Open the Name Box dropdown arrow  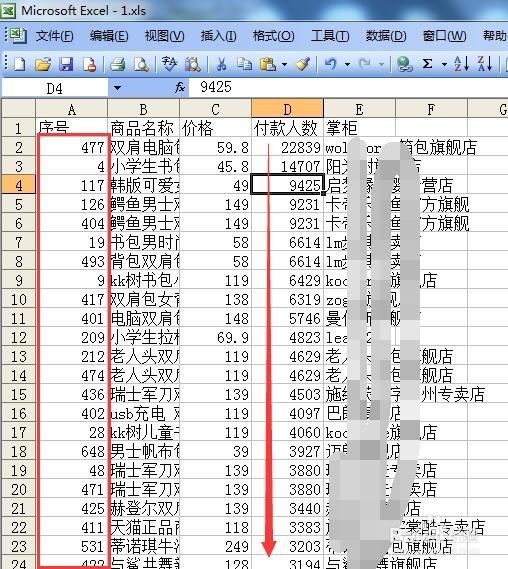pyautogui.click(x=117, y=87)
